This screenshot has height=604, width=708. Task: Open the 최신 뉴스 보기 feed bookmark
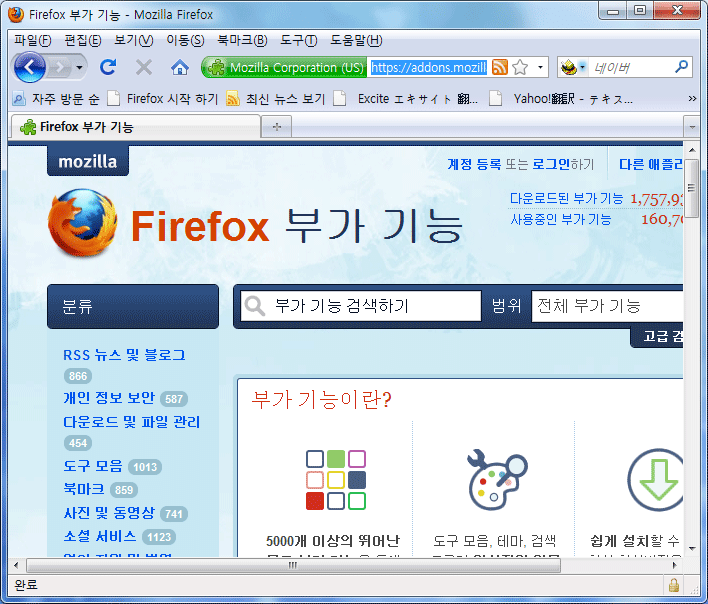tap(276, 99)
